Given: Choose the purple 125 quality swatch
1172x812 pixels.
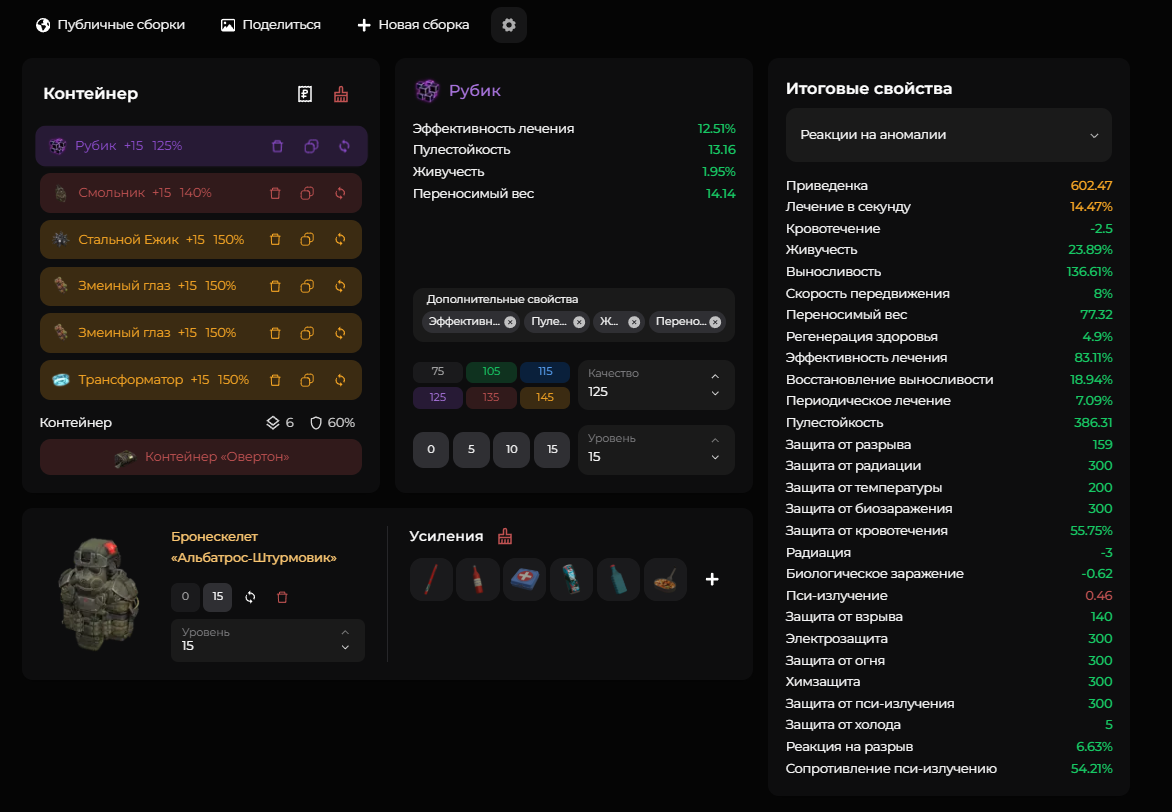Looking at the screenshot, I should coord(437,397).
